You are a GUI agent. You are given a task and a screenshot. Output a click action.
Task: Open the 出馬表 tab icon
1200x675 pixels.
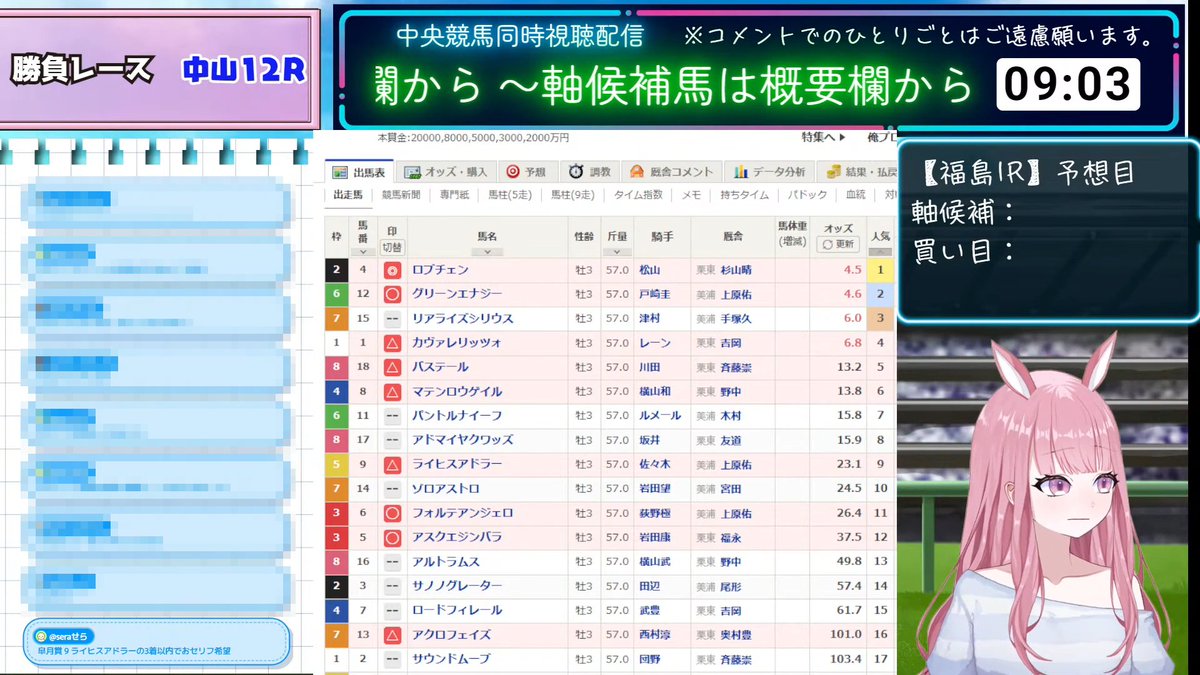(x=338, y=170)
